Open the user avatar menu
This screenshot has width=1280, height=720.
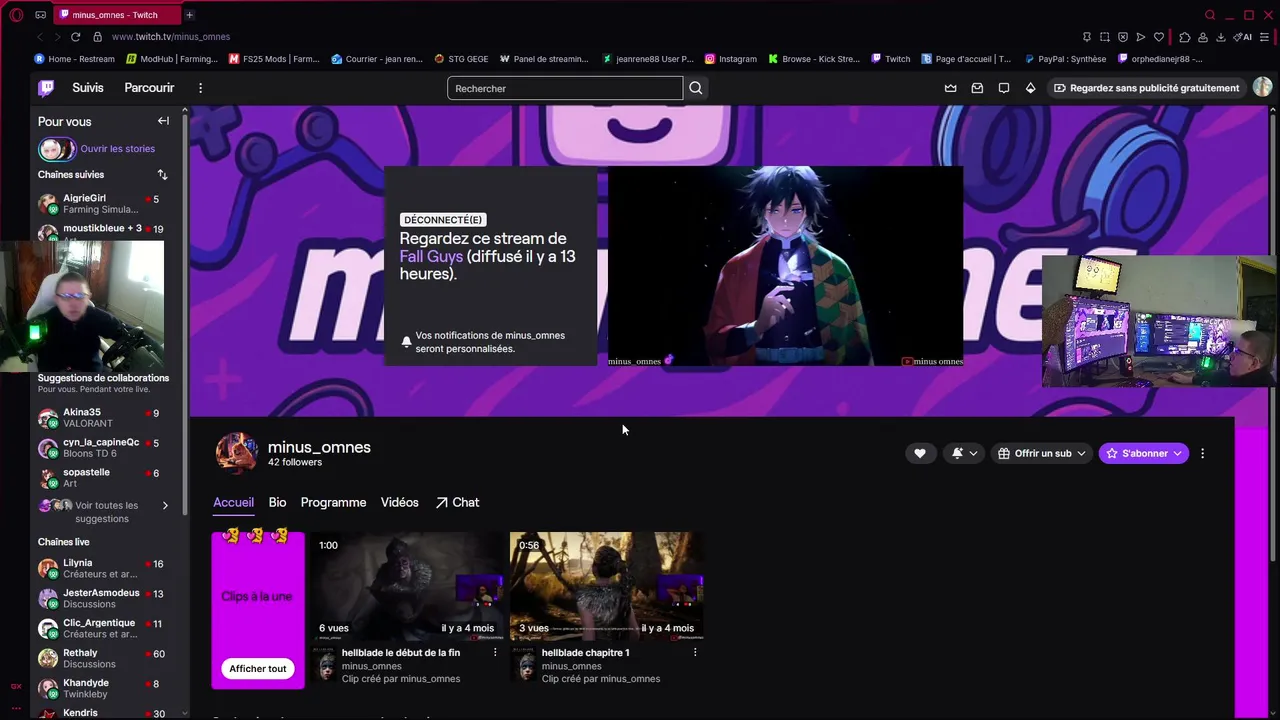(x=1263, y=88)
